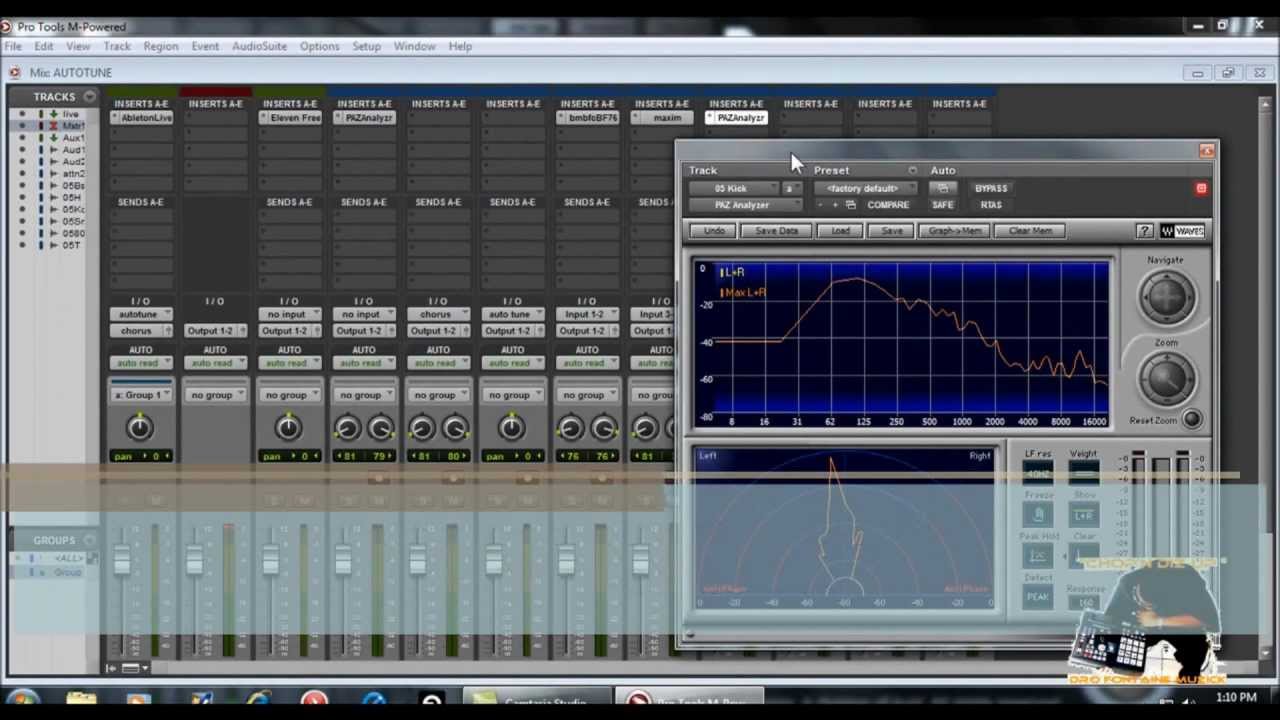
Task: Open the TRACKS list dropdown menu
Action: 90,97
